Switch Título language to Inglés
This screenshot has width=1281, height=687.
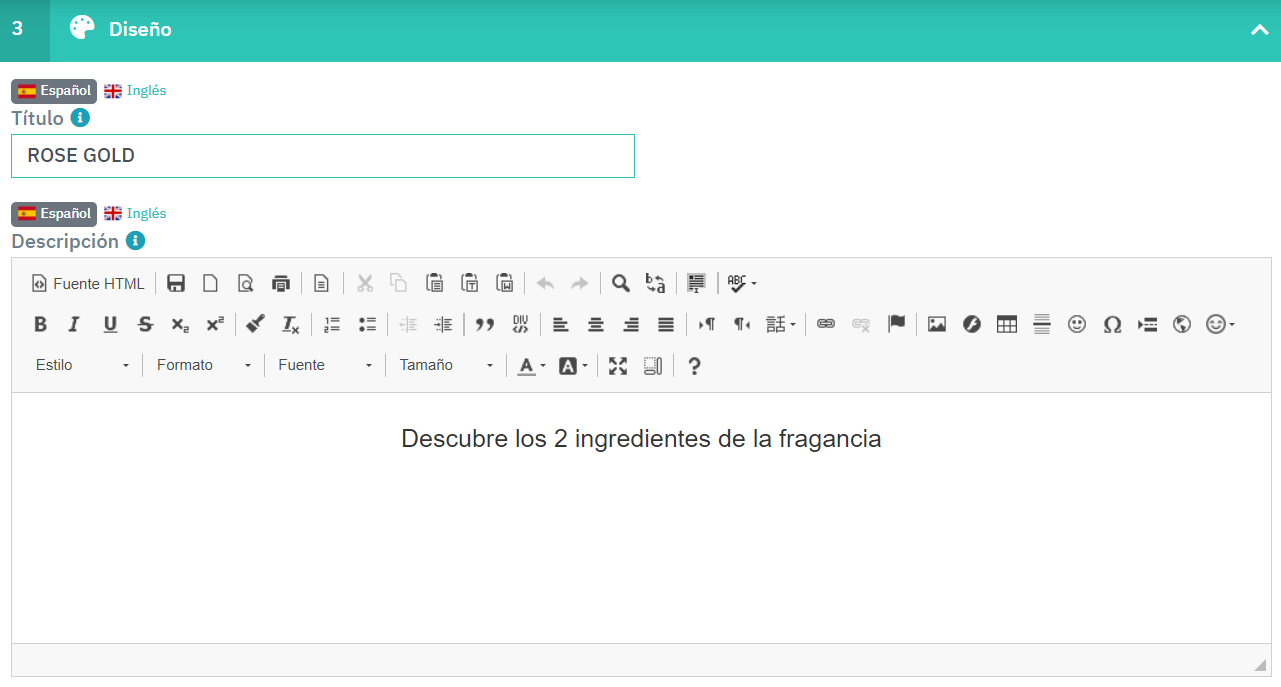136,91
